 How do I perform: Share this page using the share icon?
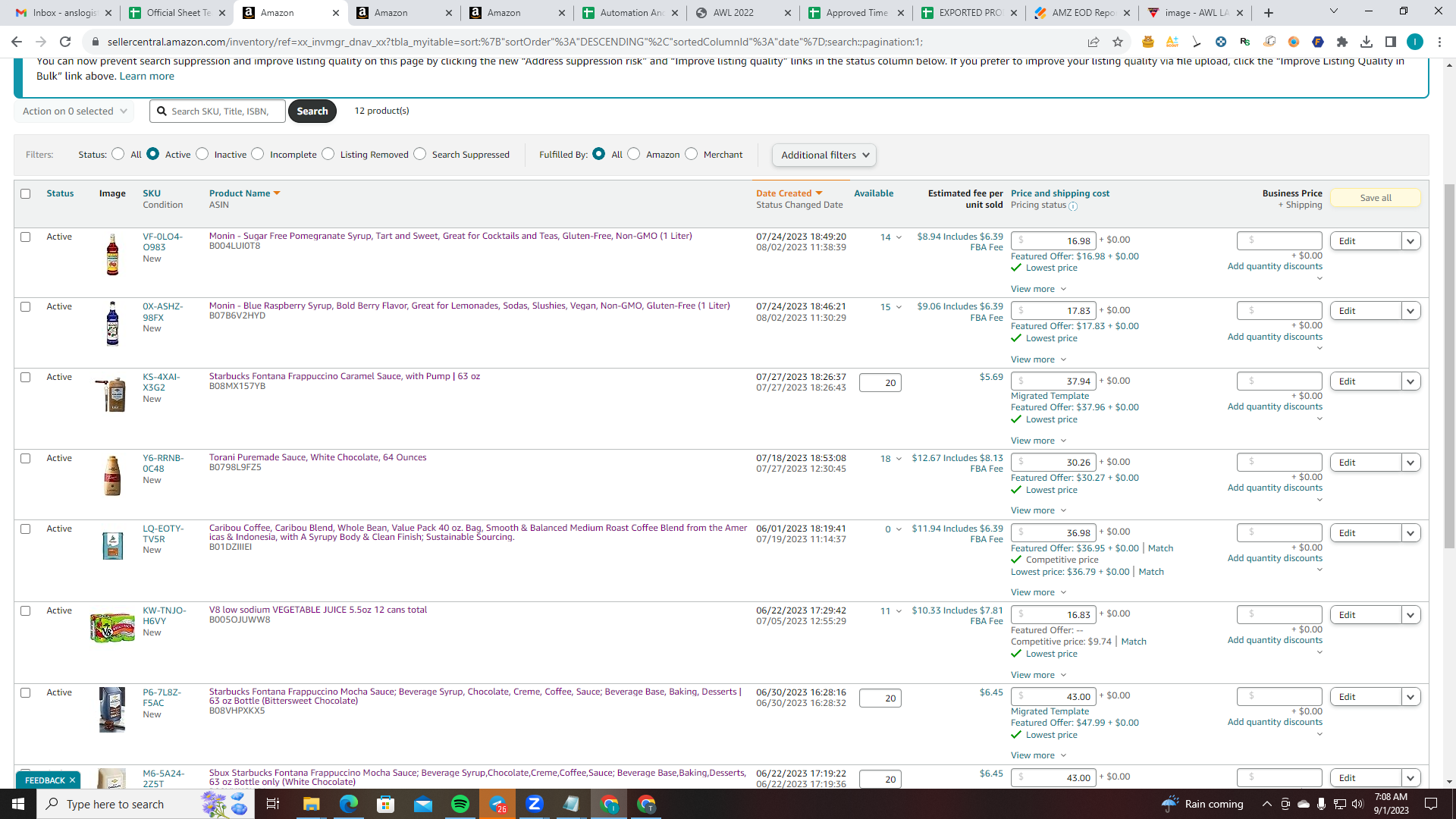pyautogui.click(x=1094, y=42)
